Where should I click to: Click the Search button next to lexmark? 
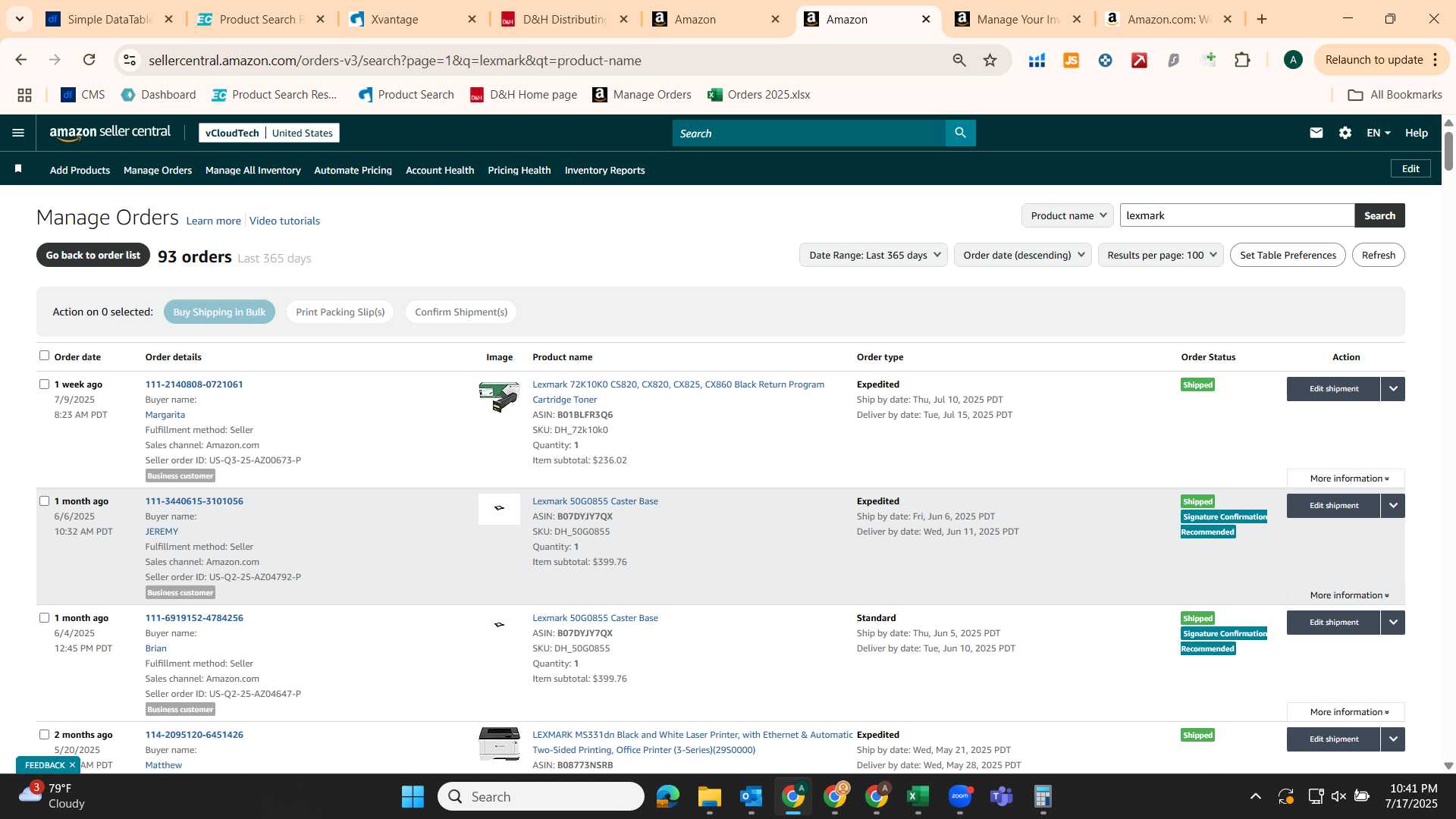point(1379,215)
